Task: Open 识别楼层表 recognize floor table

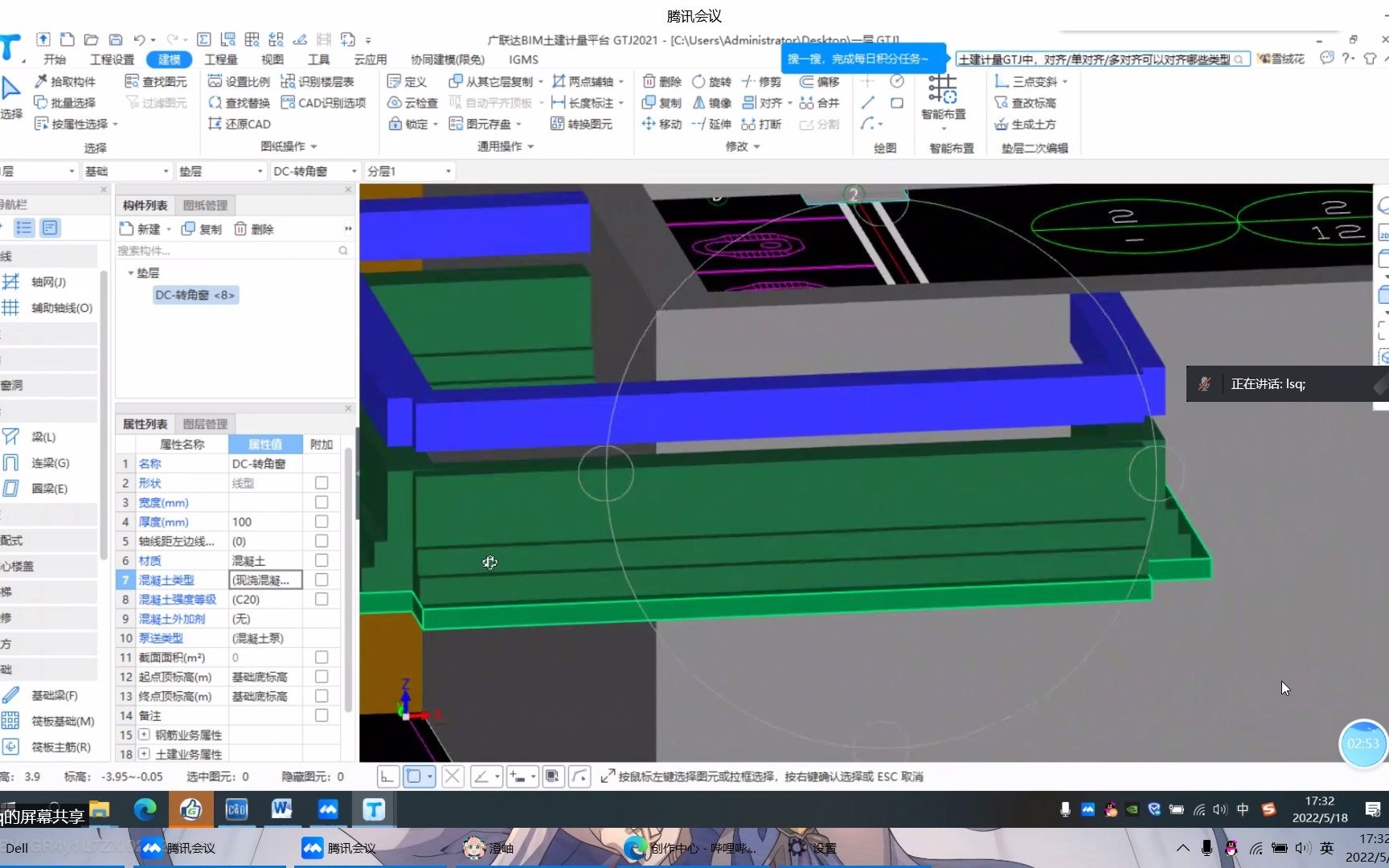Action: click(318, 81)
